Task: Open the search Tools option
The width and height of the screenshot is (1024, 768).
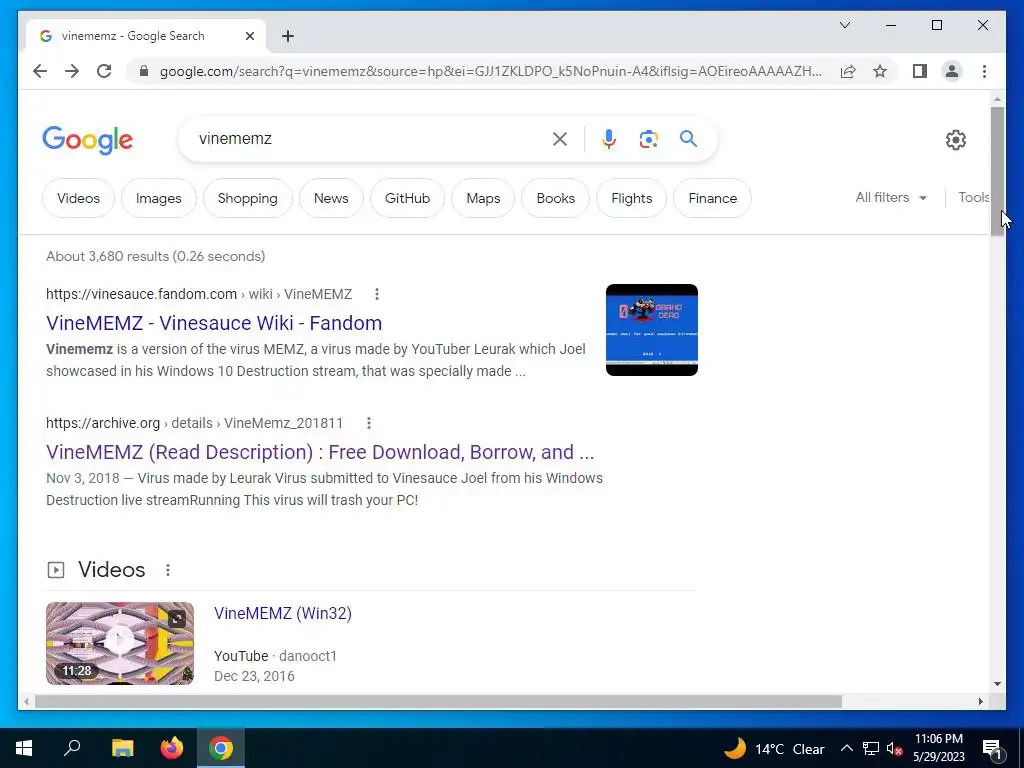Action: 973,197
